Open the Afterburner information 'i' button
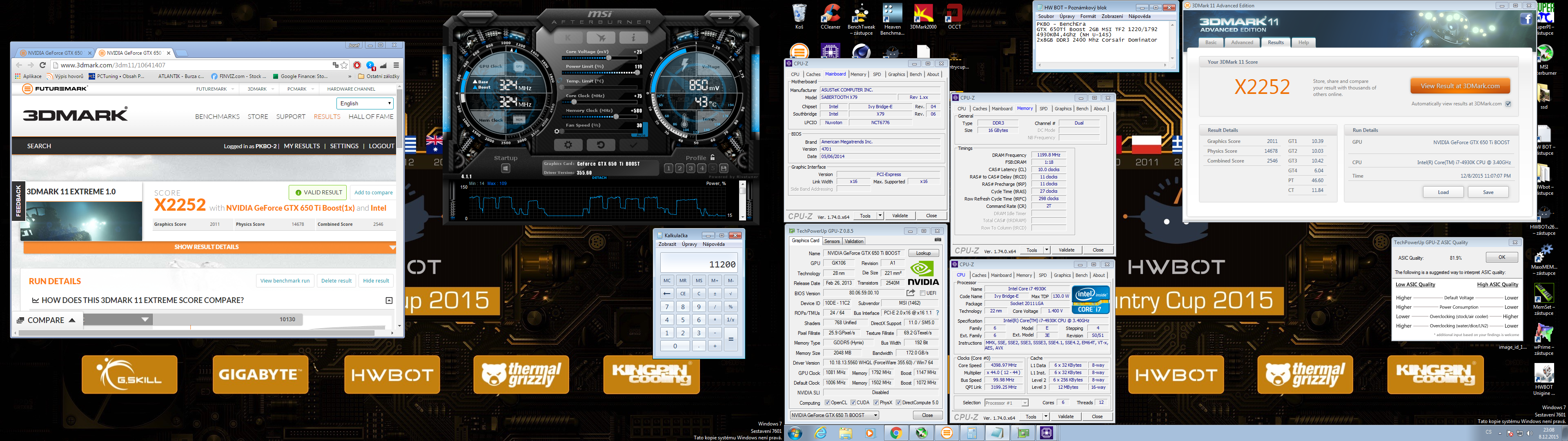The width and height of the screenshot is (1568, 441). 633,38
